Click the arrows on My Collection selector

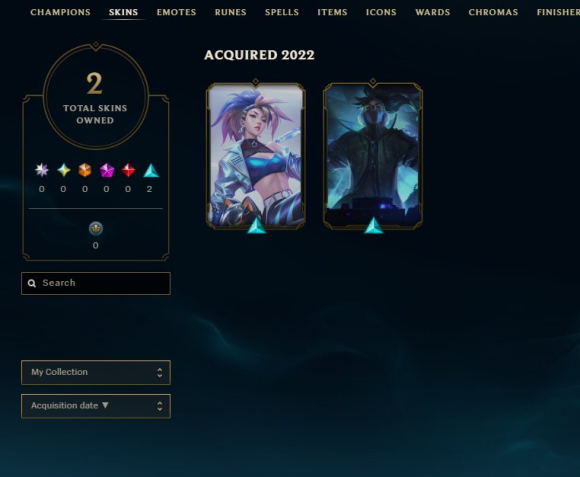tap(159, 372)
